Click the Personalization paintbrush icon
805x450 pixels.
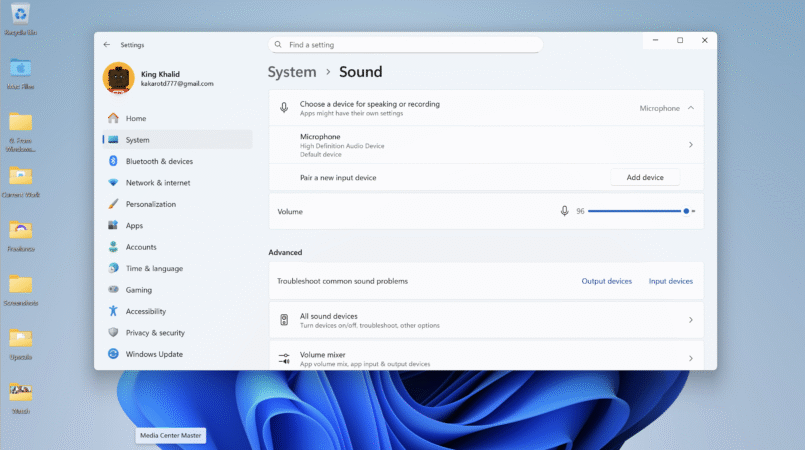point(113,204)
